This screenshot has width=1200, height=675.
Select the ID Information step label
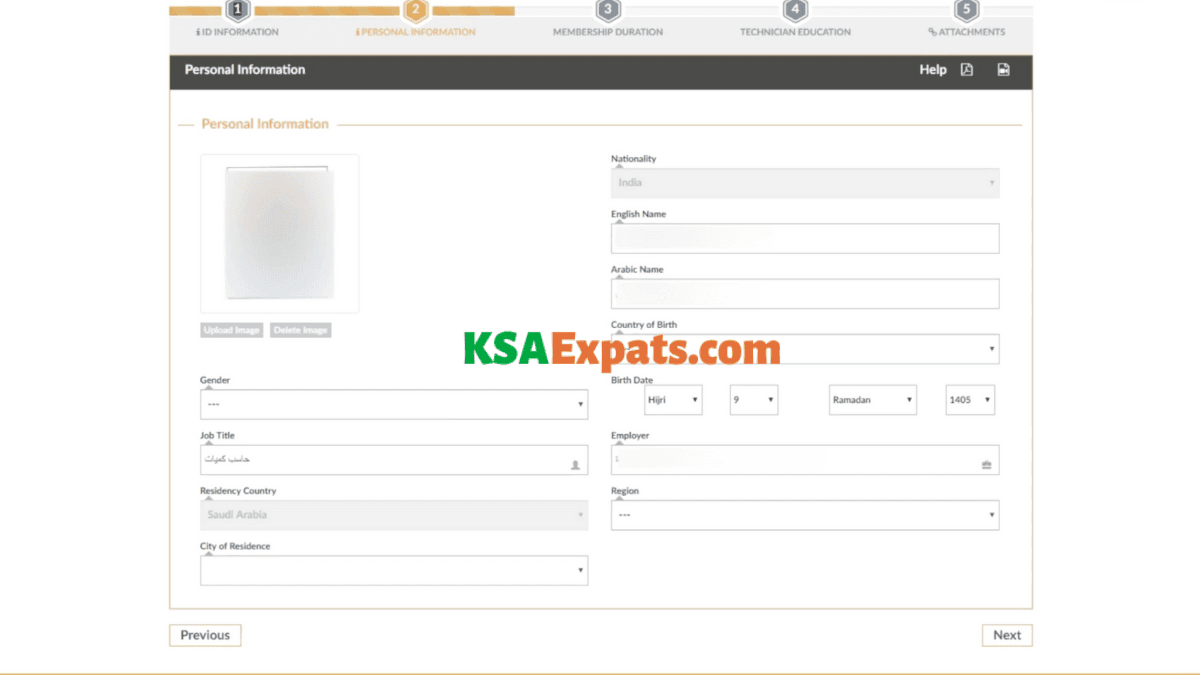click(237, 31)
